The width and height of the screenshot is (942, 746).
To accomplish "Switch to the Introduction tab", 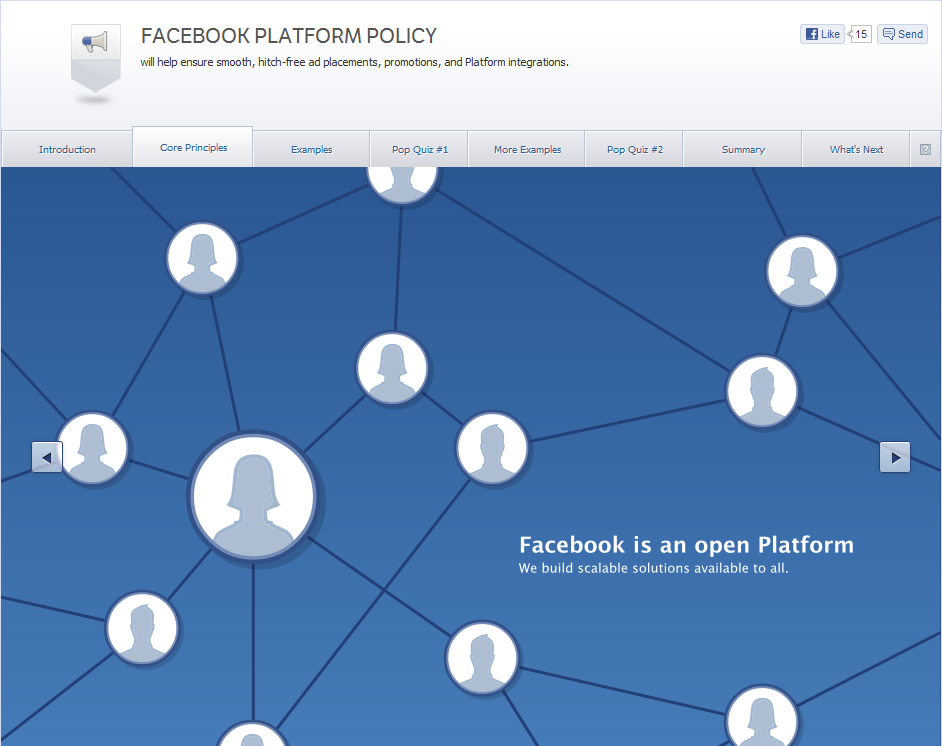I will point(67,149).
